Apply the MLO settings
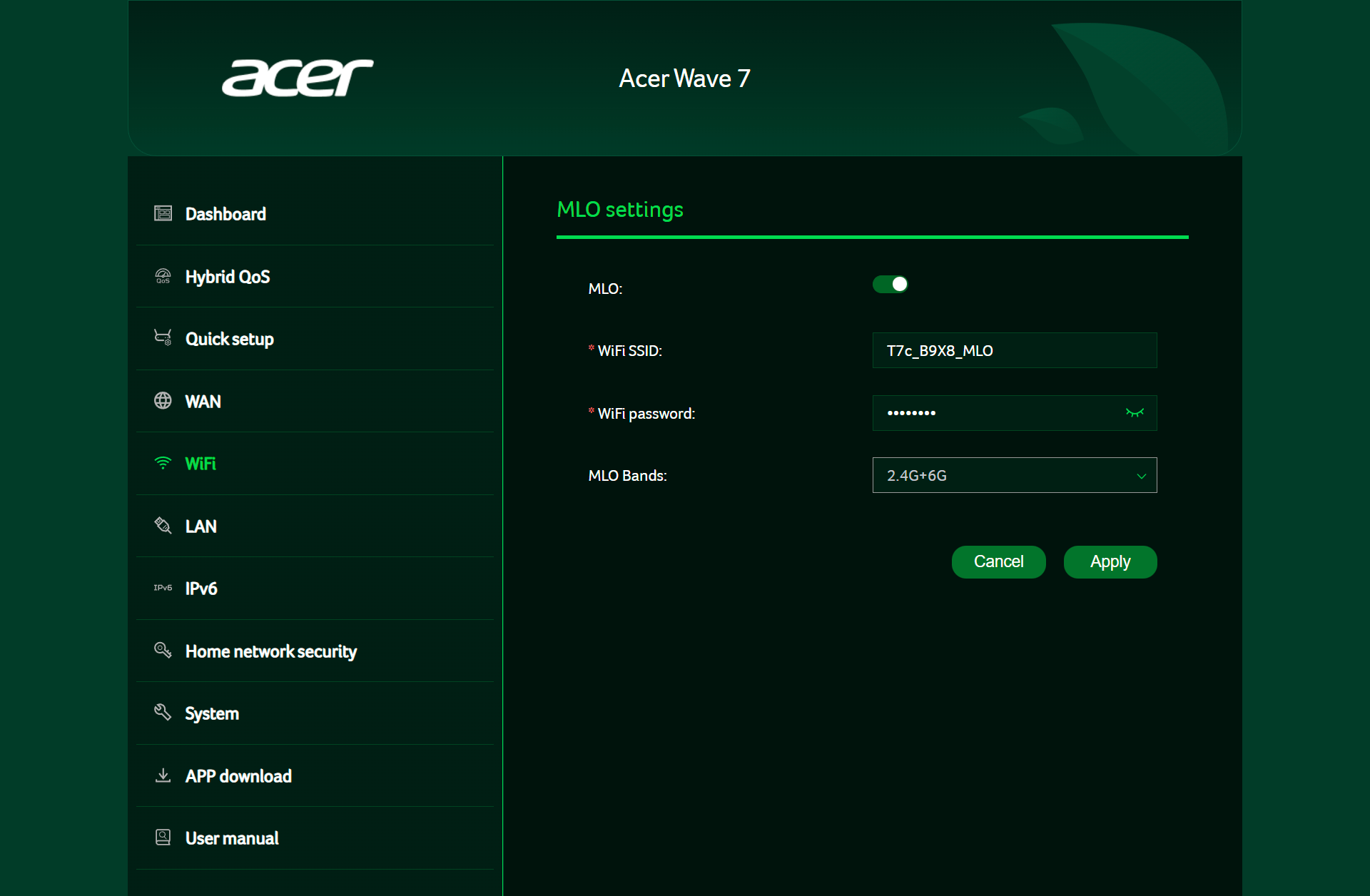Screen dimensions: 1370x896 click(x=1110, y=562)
